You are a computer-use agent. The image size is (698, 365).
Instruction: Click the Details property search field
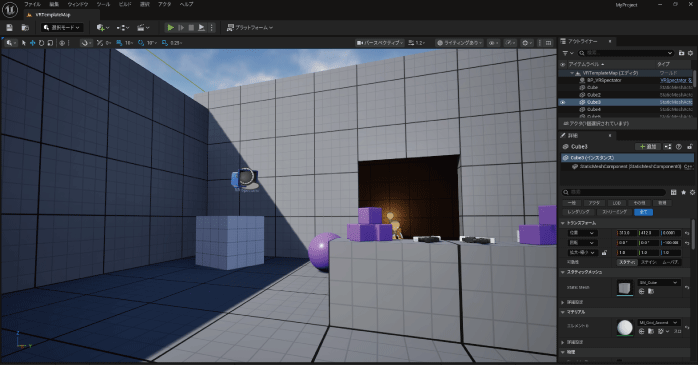point(614,192)
